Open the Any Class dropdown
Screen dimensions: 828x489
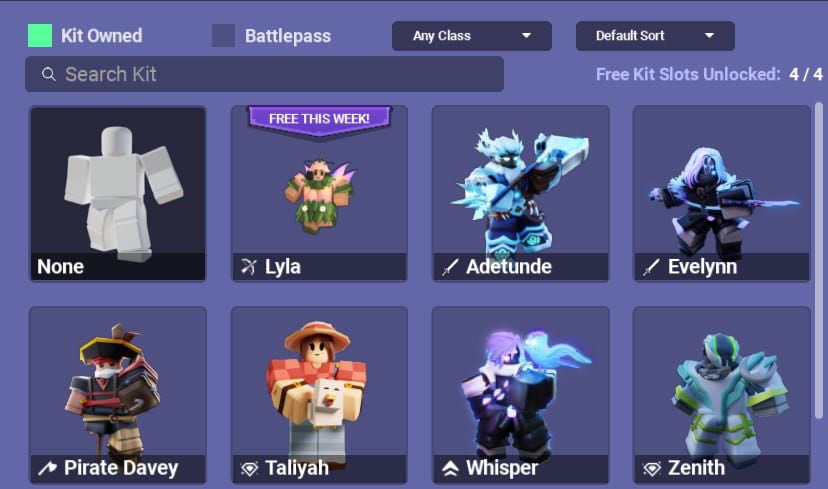pyautogui.click(x=472, y=36)
